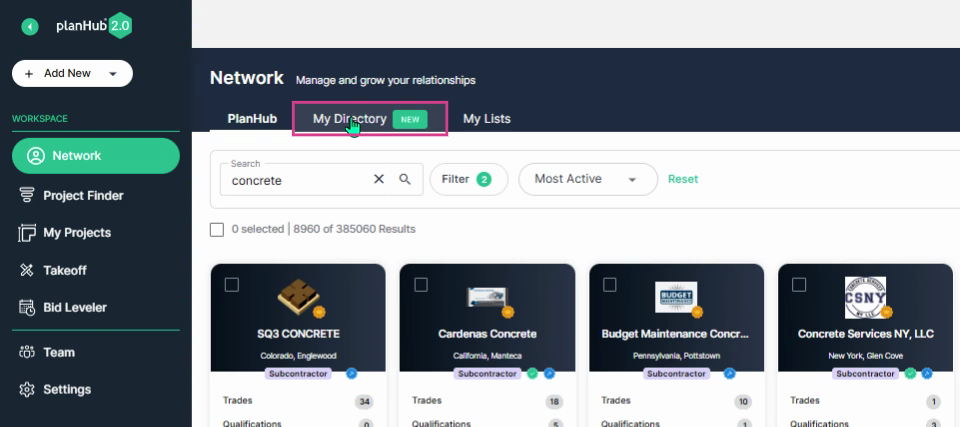Collapse sidebar with the green arrow icon
This screenshot has height=427, width=960.
tap(29, 26)
